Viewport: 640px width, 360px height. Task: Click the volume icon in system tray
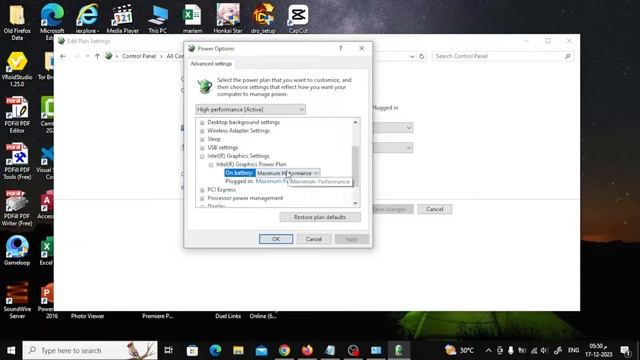click(544, 350)
